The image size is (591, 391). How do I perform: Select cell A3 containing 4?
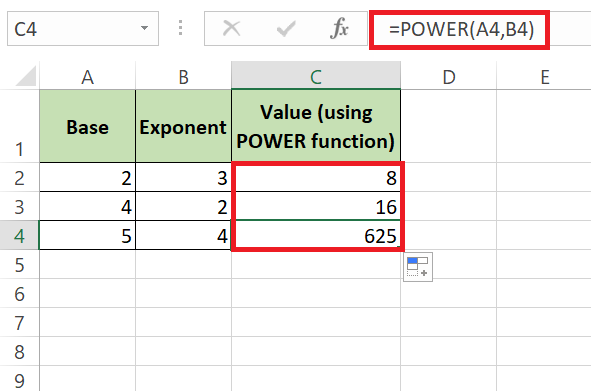[87, 207]
